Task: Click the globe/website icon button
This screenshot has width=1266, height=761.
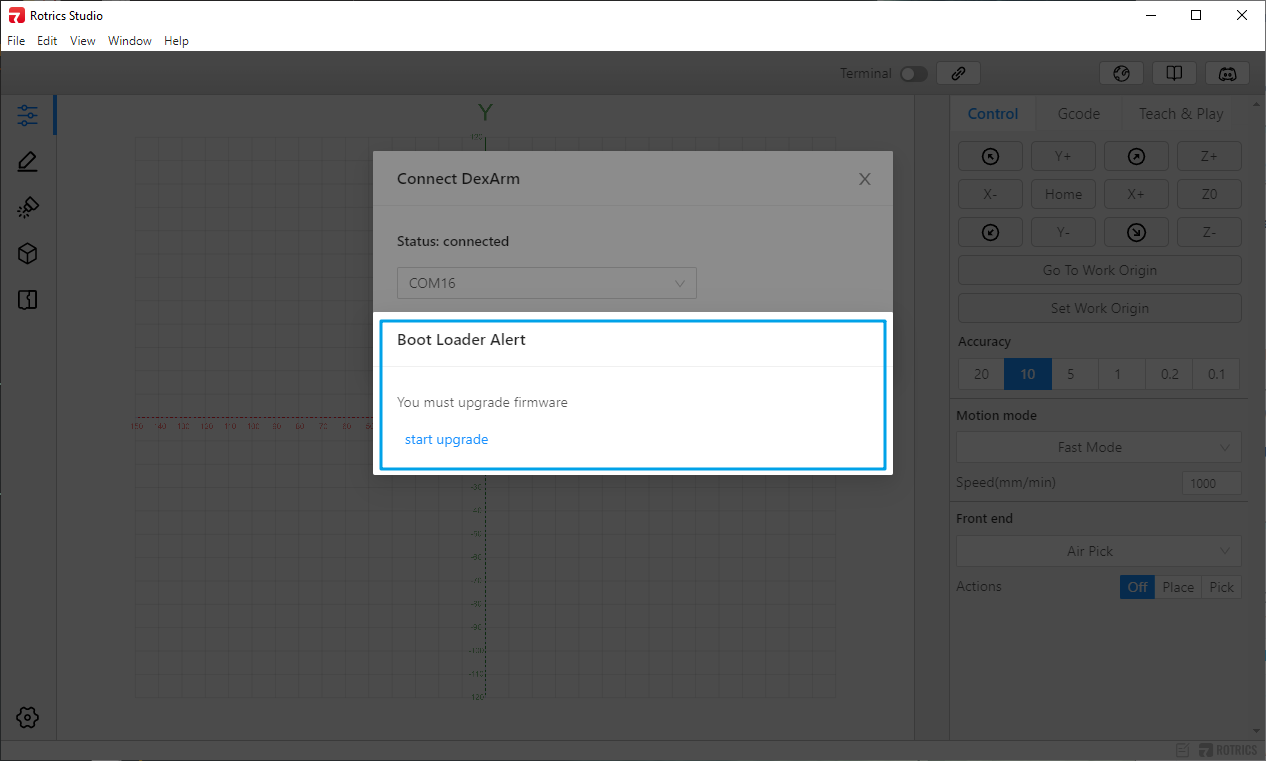Action: coord(1121,73)
